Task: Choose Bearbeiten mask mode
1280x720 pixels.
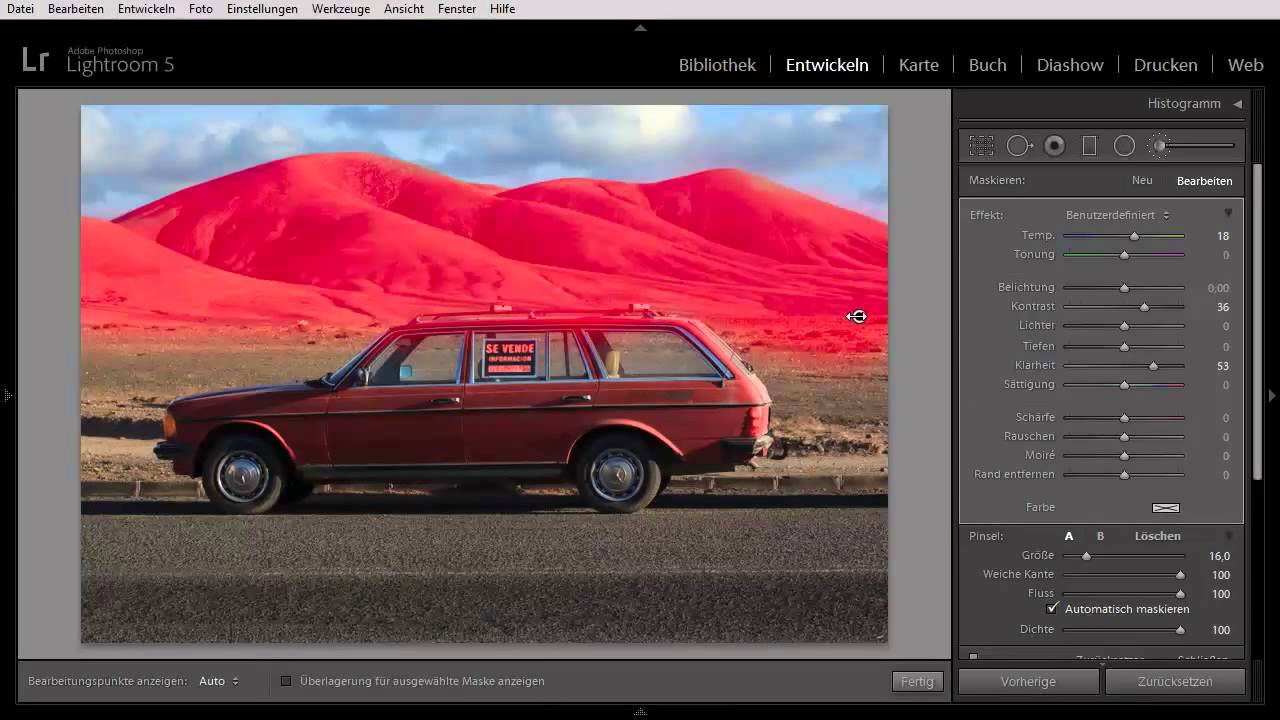Action: point(1204,181)
